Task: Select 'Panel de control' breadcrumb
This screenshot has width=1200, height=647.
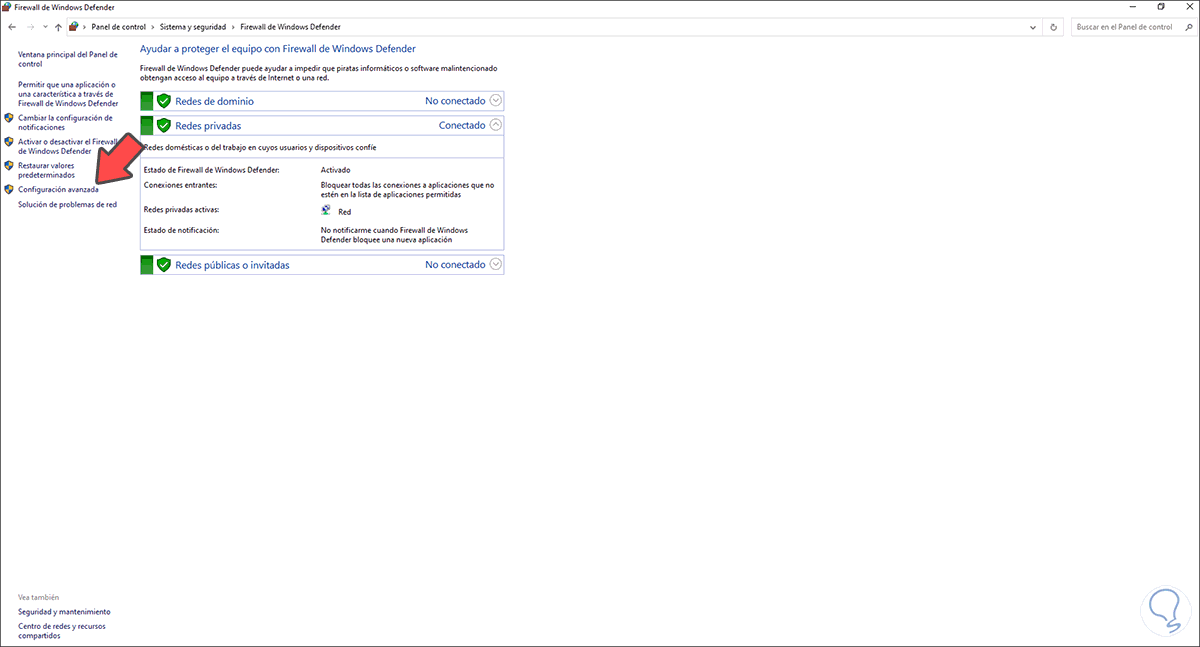Action: [x=119, y=27]
